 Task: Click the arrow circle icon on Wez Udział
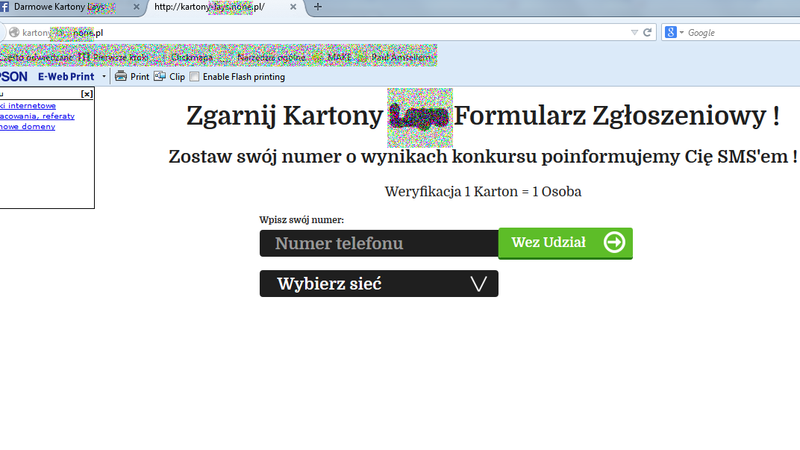(614, 242)
